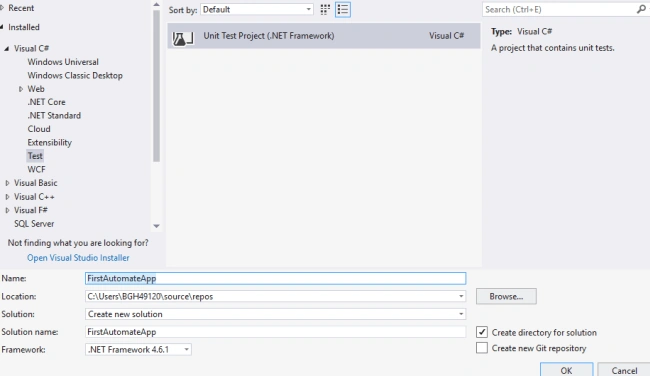The image size is (650, 376).
Task: Click the search magnifier icon
Action: (x=641, y=9)
